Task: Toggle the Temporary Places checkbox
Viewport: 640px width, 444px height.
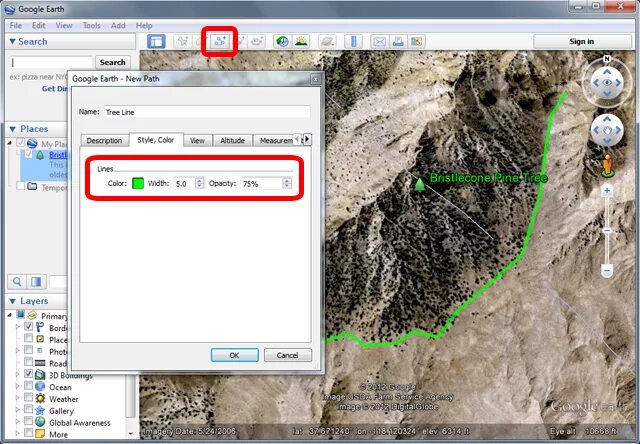Action: coord(20,186)
